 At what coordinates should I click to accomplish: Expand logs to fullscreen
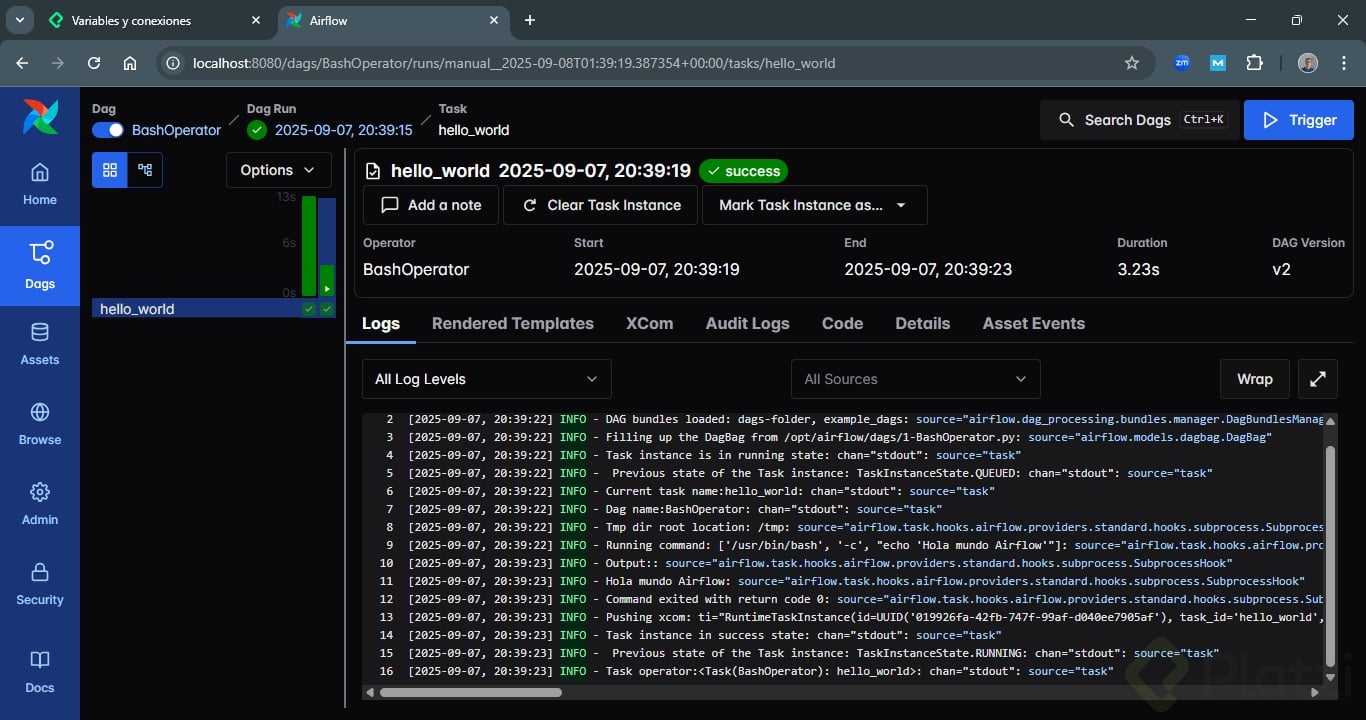click(1318, 379)
